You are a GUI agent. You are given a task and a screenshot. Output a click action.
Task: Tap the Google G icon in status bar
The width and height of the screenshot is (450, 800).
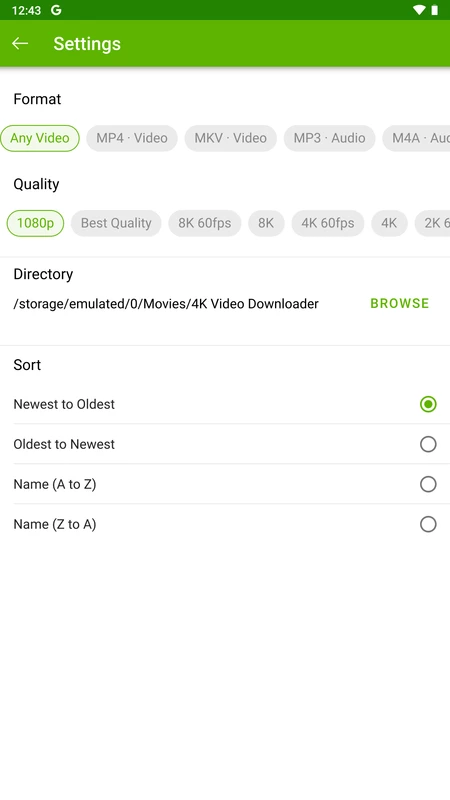(x=56, y=10)
